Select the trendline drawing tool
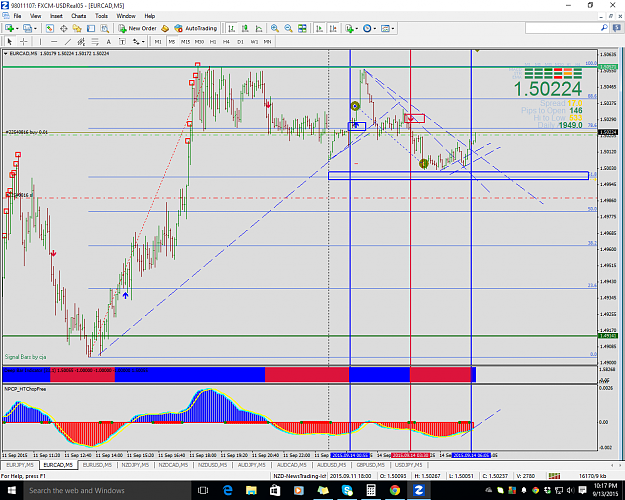The image size is (625, 500). click(x=68, y=41)
